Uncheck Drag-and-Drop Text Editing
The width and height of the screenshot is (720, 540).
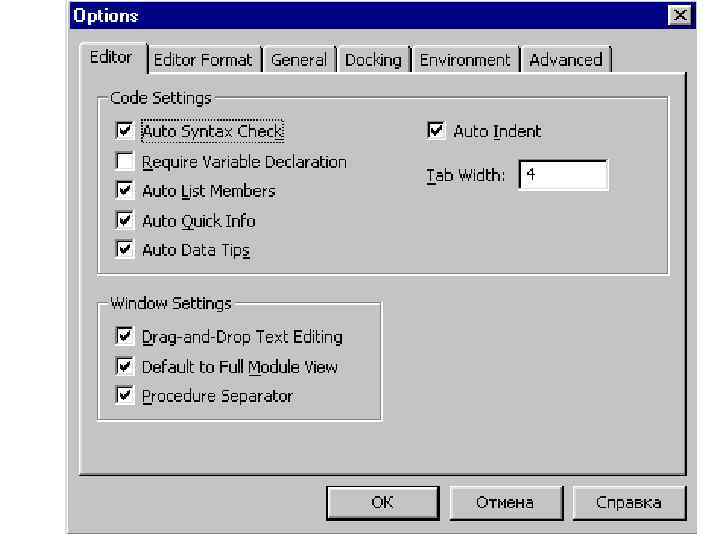pos(125,337)
